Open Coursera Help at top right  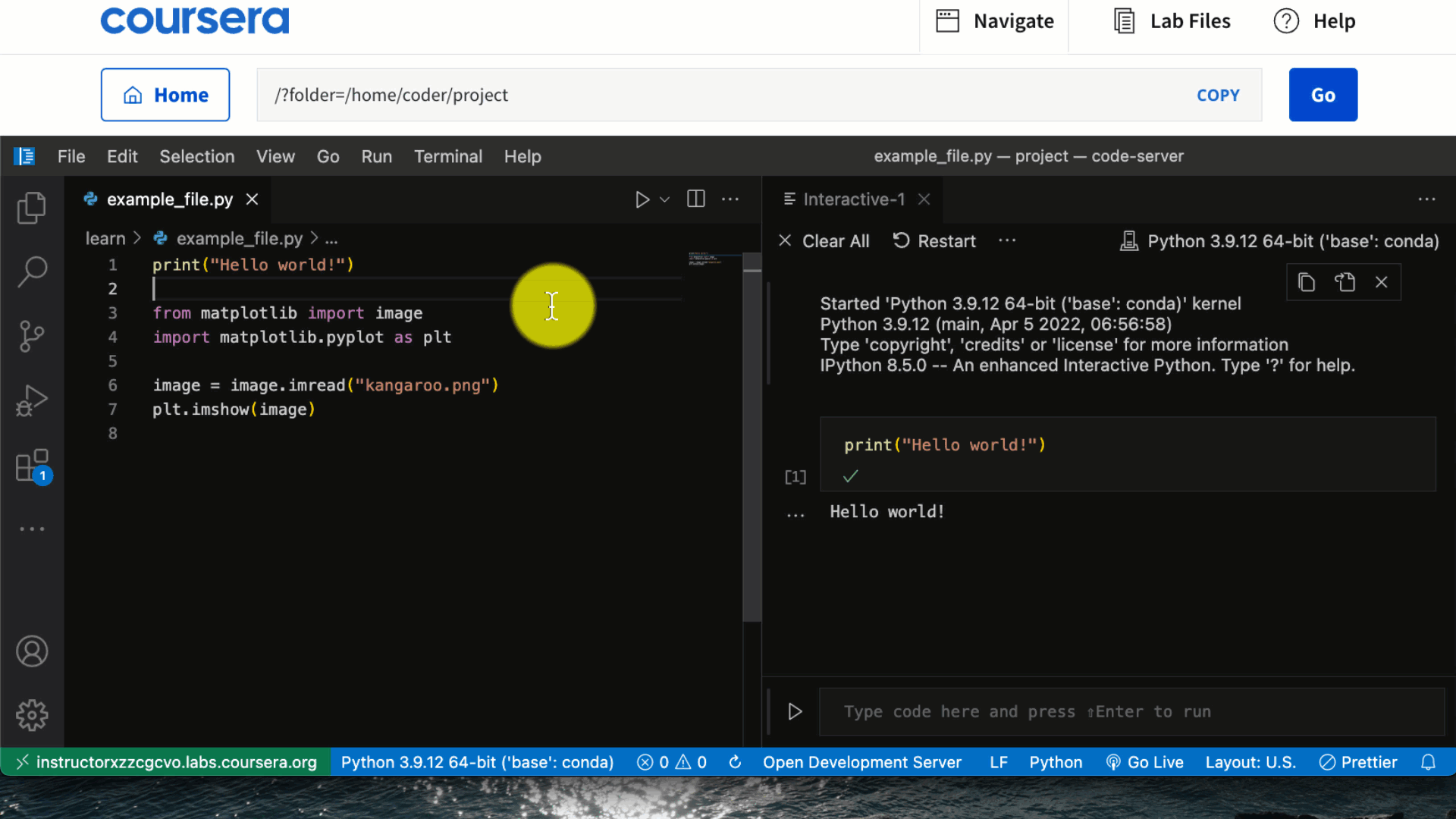1315,21
